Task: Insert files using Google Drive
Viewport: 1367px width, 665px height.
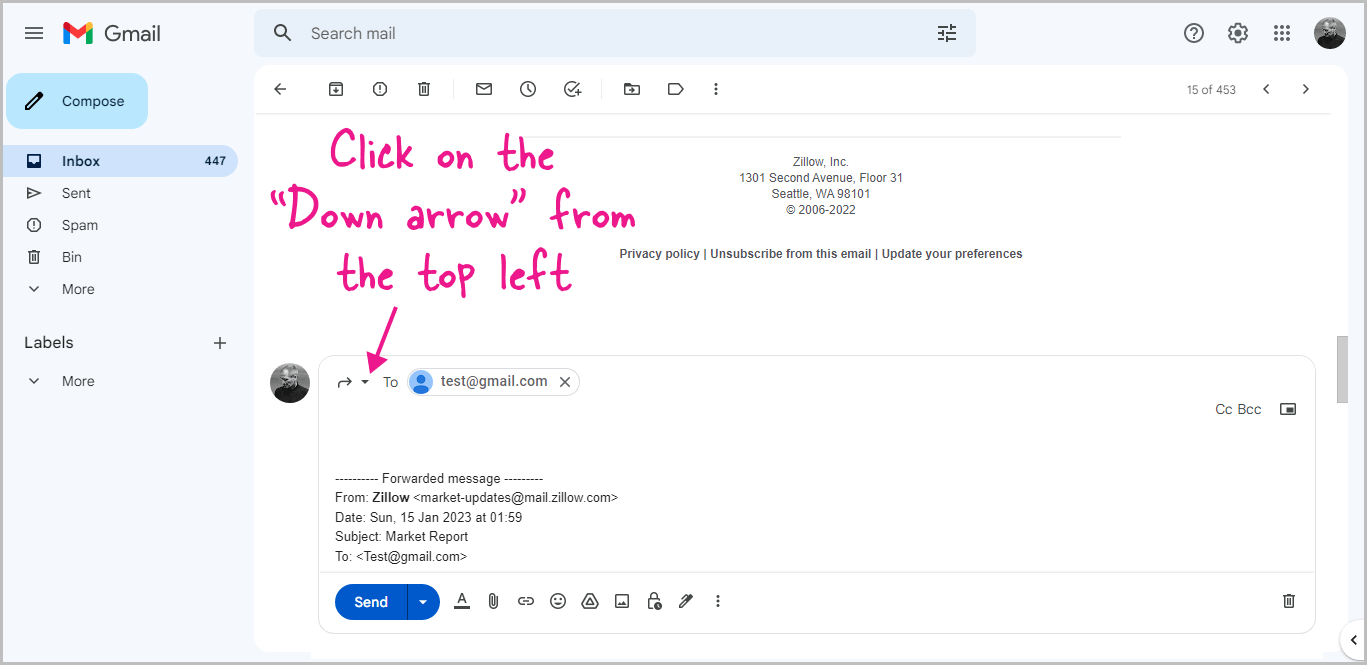Action: 589,601
